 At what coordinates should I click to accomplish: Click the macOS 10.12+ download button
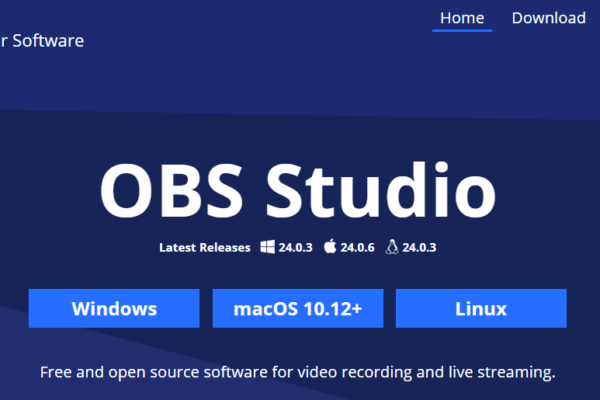click(x=298, y=309)
